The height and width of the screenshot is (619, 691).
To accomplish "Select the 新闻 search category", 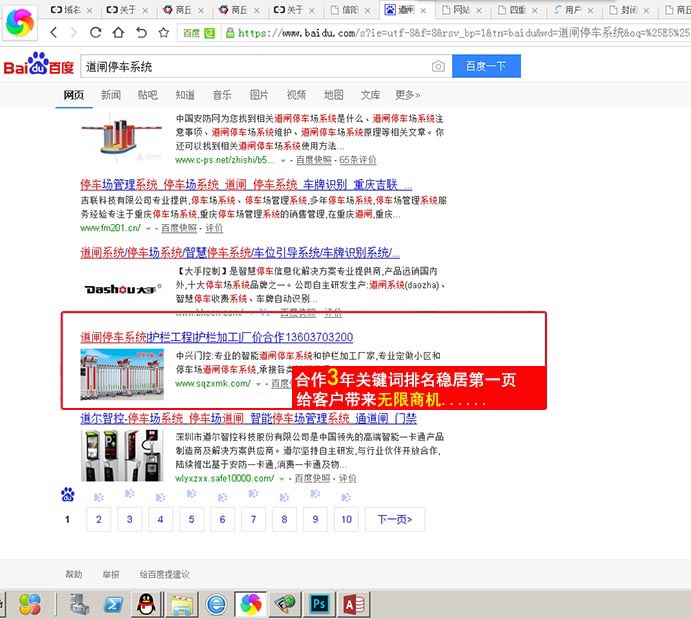I will point(111,95).
